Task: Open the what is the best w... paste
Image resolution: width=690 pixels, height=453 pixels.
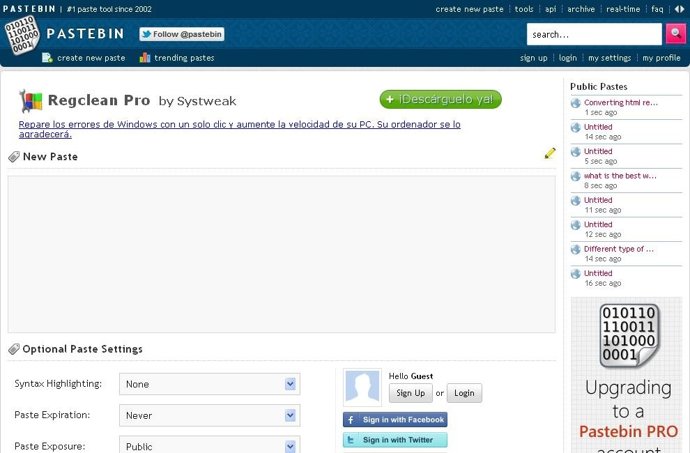Action: point(620,176)
